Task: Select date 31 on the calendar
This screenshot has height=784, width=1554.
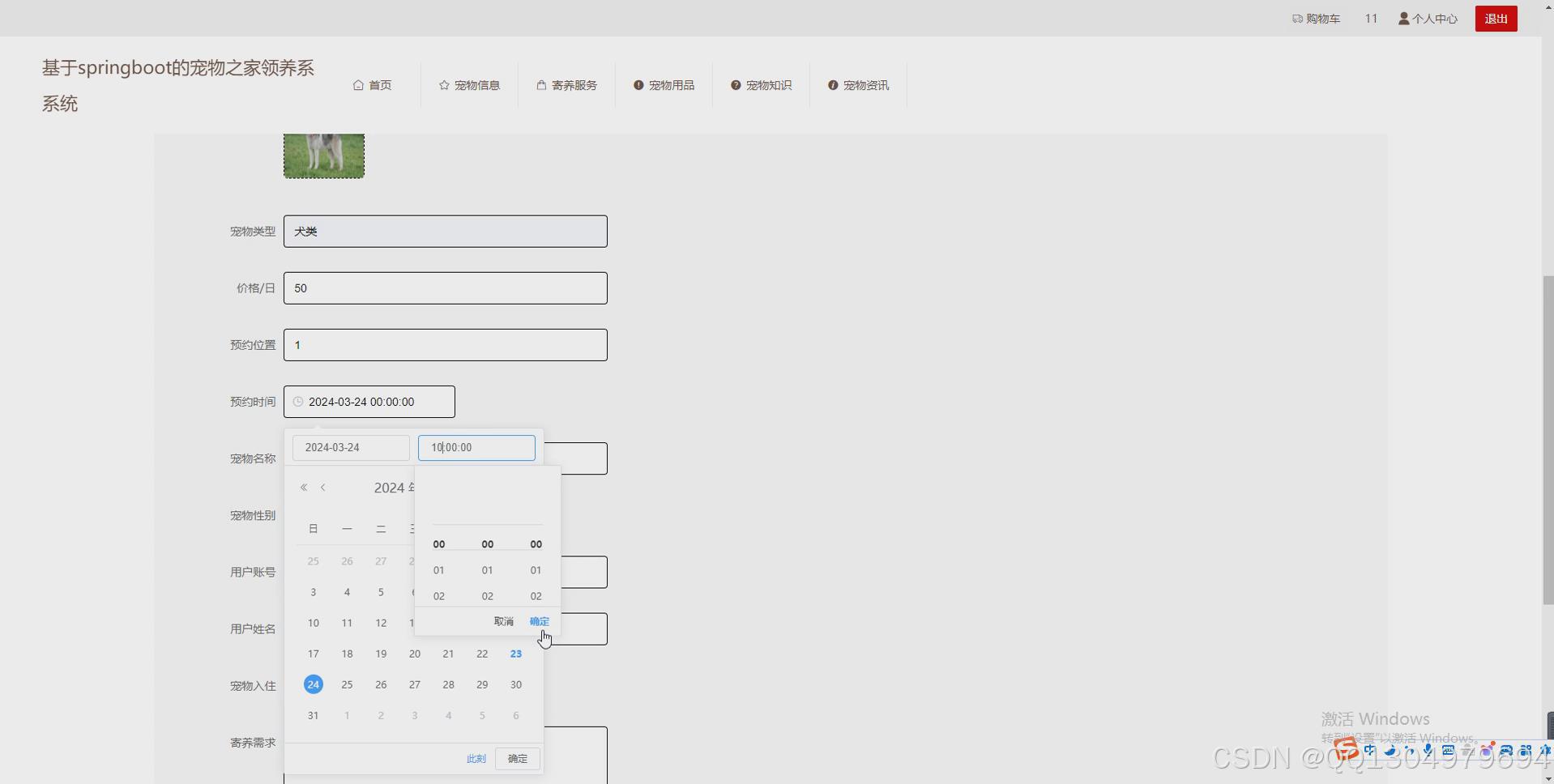Action: (313, 715)
